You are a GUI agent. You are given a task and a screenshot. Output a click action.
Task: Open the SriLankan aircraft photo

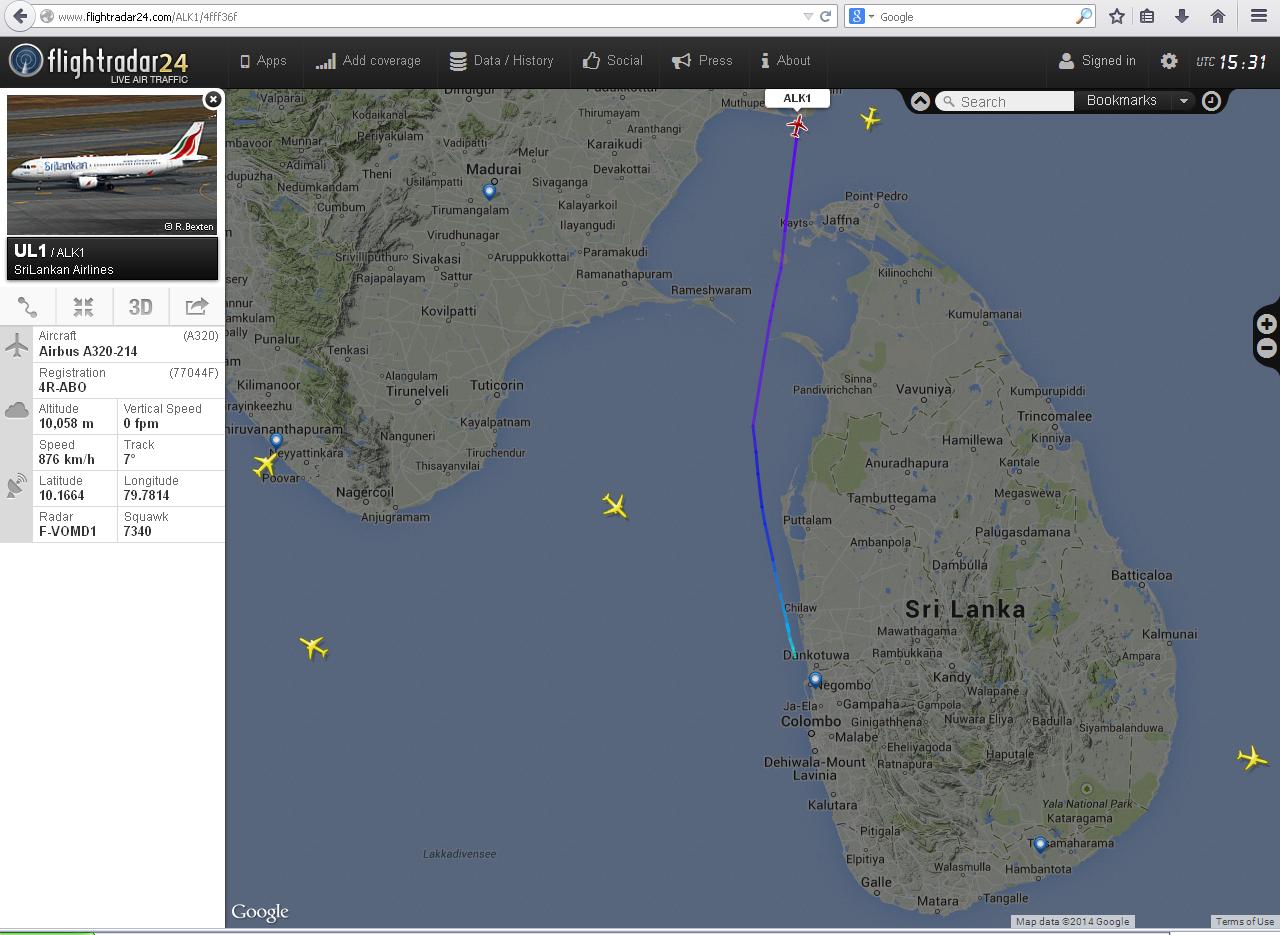(112, 165)
